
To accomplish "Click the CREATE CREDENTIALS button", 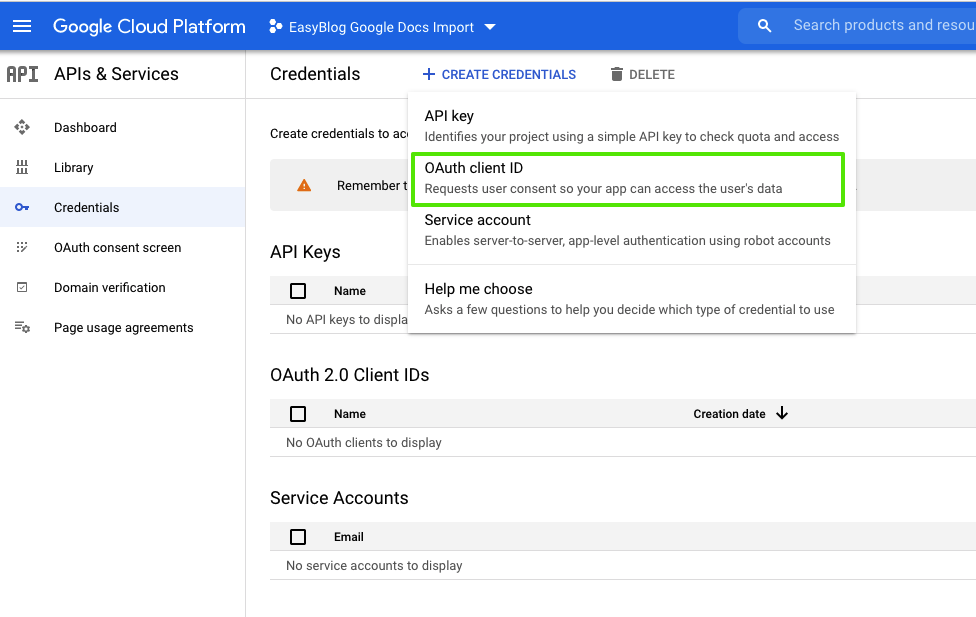I will pyautogui.click(x=499, y=75).
